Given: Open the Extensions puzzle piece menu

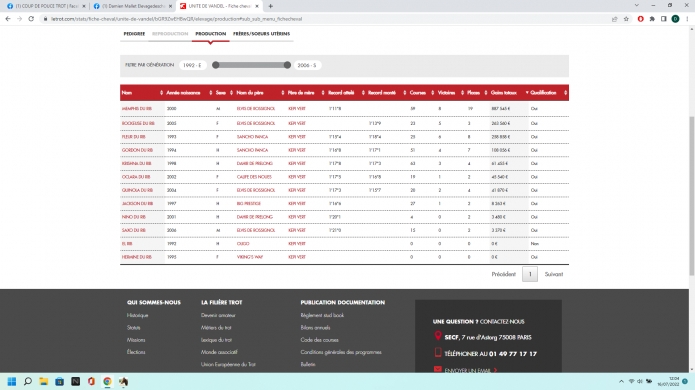Looking at the screenshot, I should tap(652, 19).
